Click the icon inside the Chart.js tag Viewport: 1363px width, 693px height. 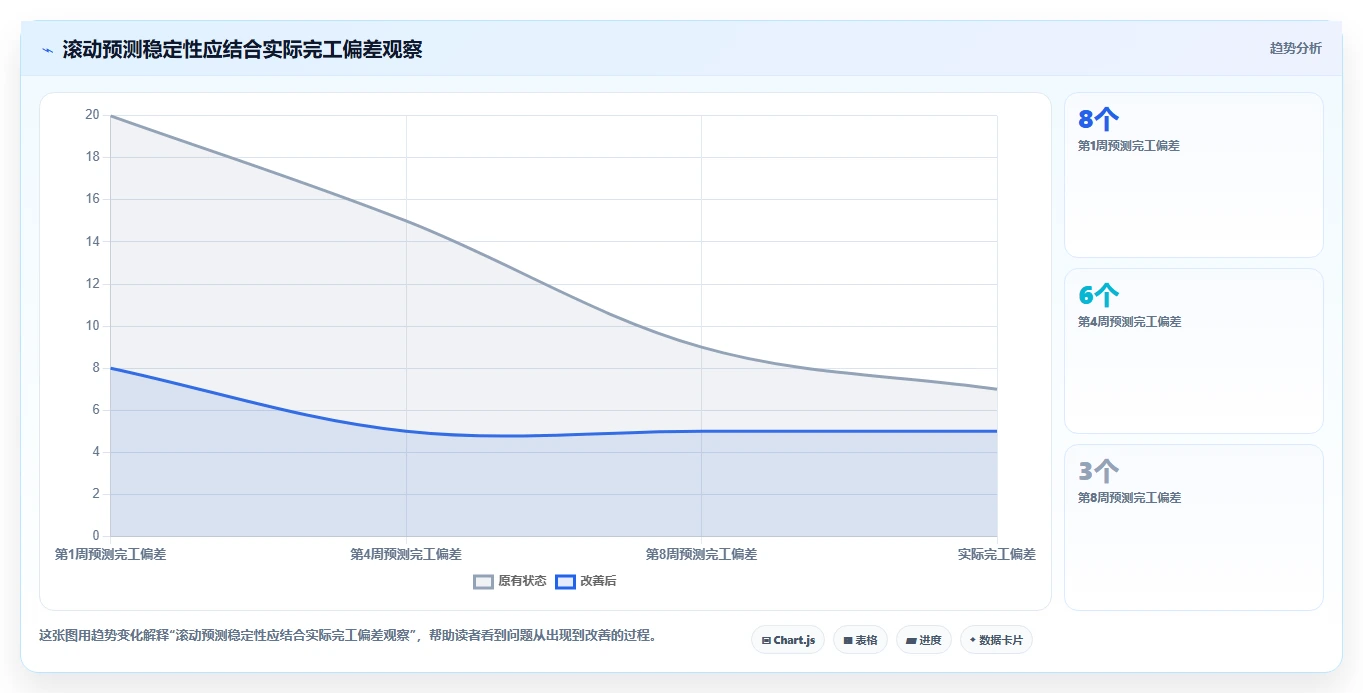click(x=766, y=640)
